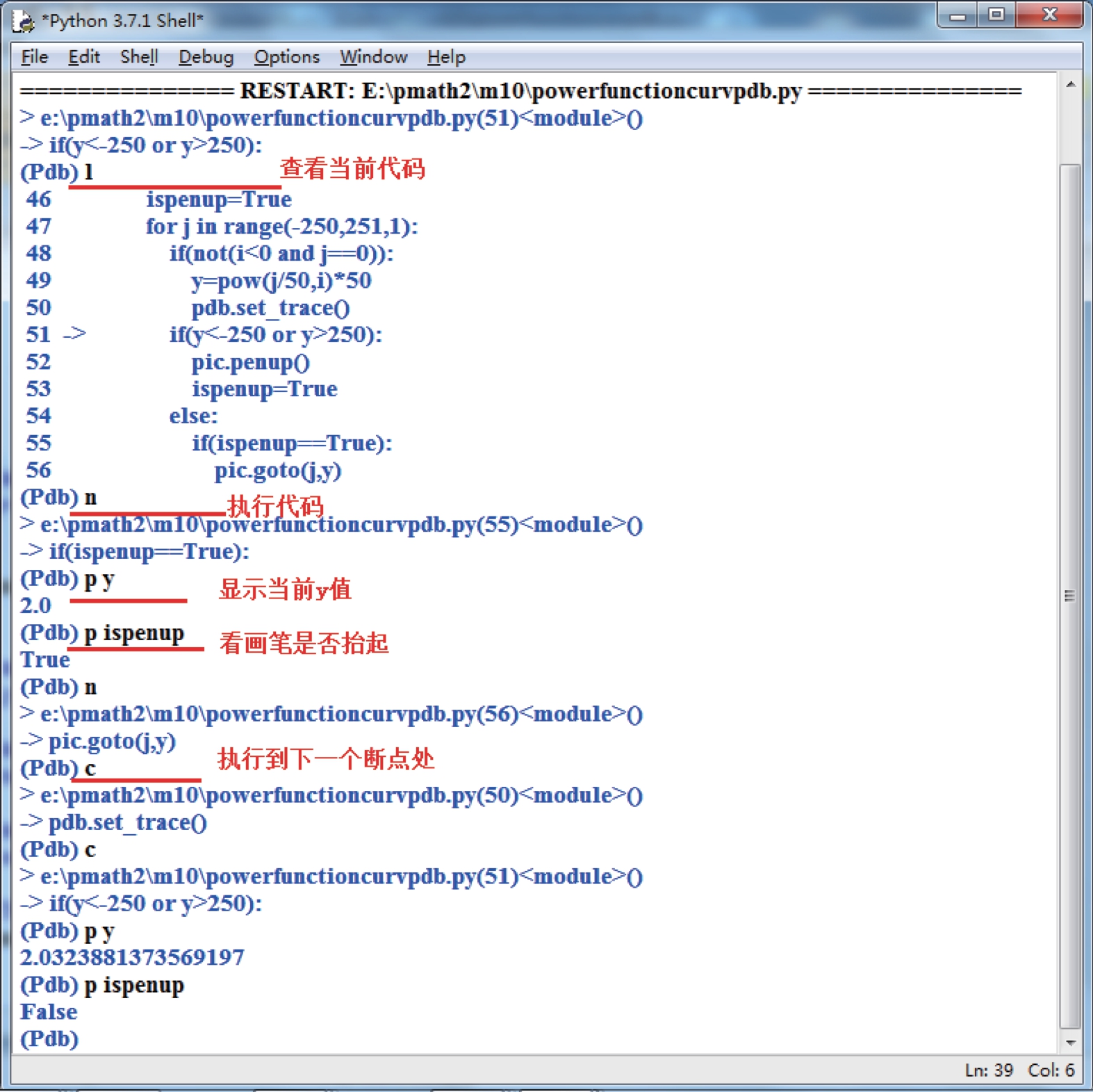Screen dimensions: 1093x1092
Task: Minimize the Python Shell window
Action: (958, 15)
